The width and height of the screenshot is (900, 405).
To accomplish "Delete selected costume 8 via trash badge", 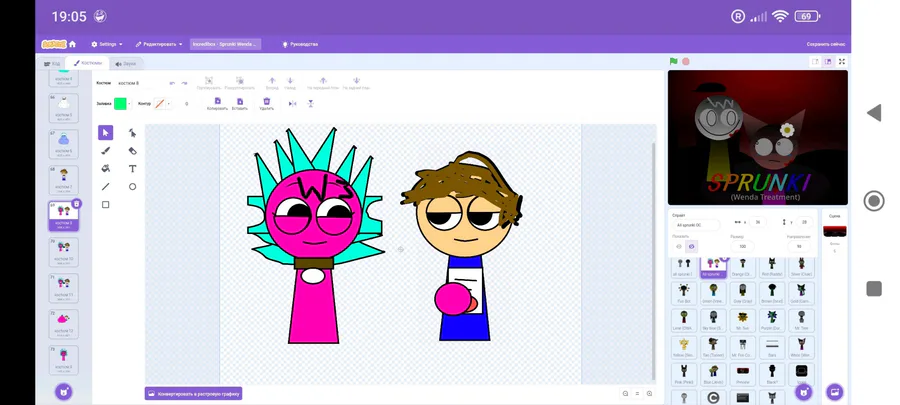I will (x=77, y=204).
